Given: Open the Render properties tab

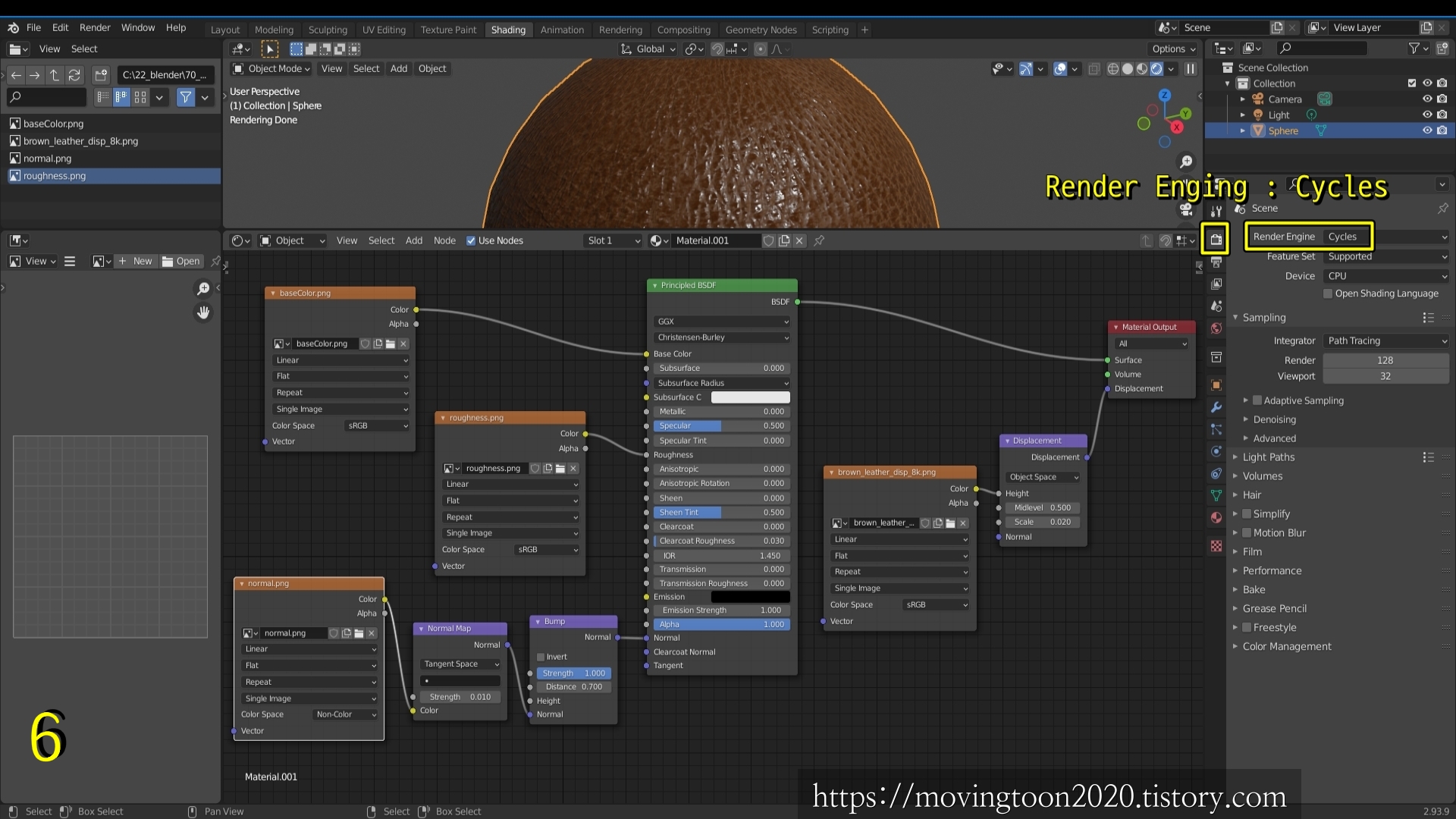Looking at the screenshot, I should (x=1216, y=240).
